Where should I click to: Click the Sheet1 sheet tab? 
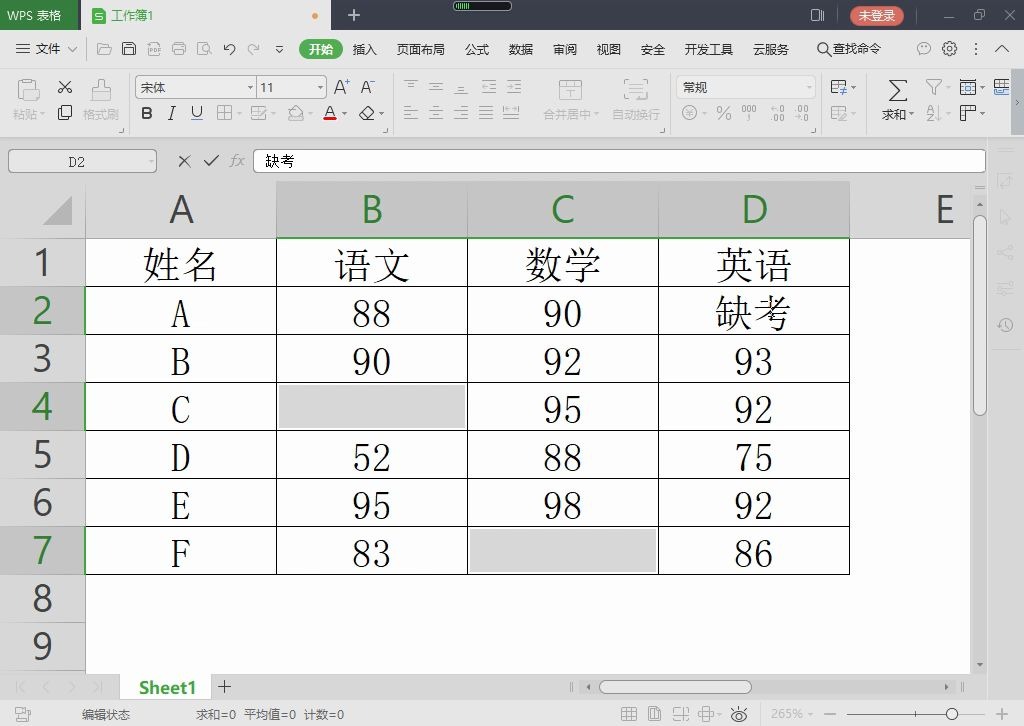166,688
